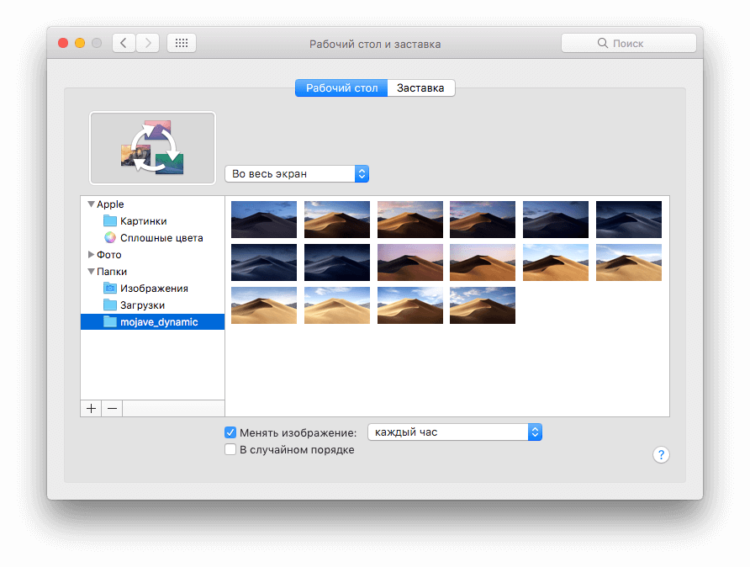Click the Сплошные цвета color wheel icon
750x567 pixels.
pyautogui.click(x=110, y=237)
